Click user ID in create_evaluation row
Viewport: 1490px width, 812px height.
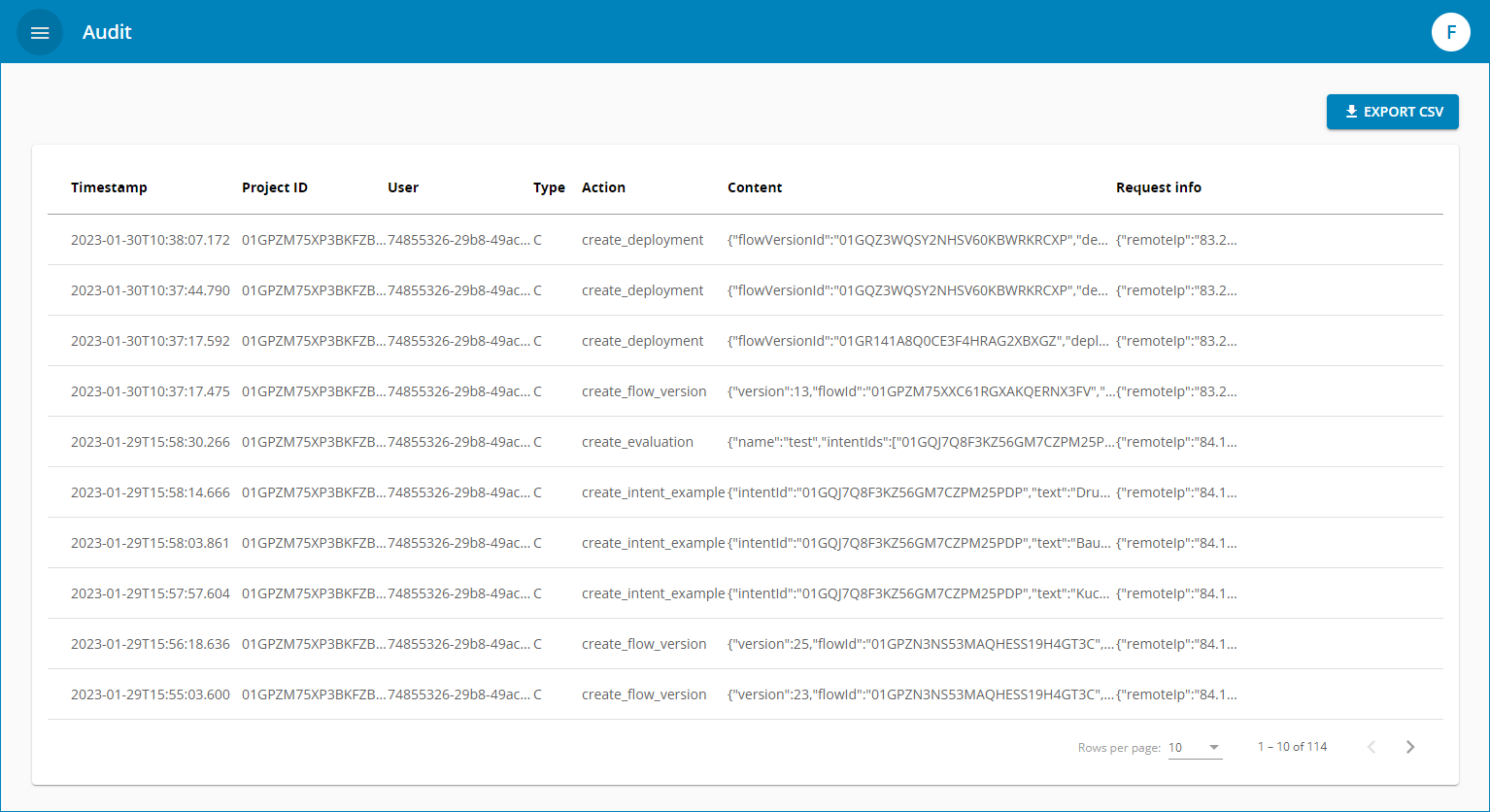pos(459,442)
